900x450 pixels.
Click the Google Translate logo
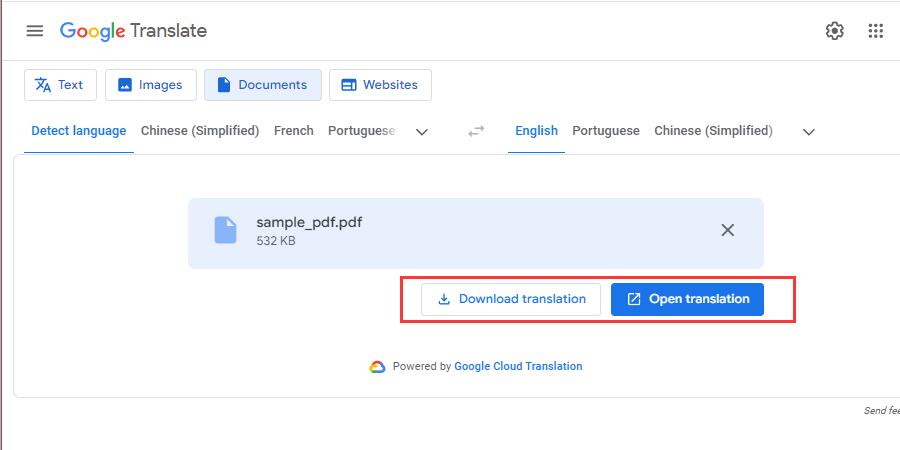[133, 31]
